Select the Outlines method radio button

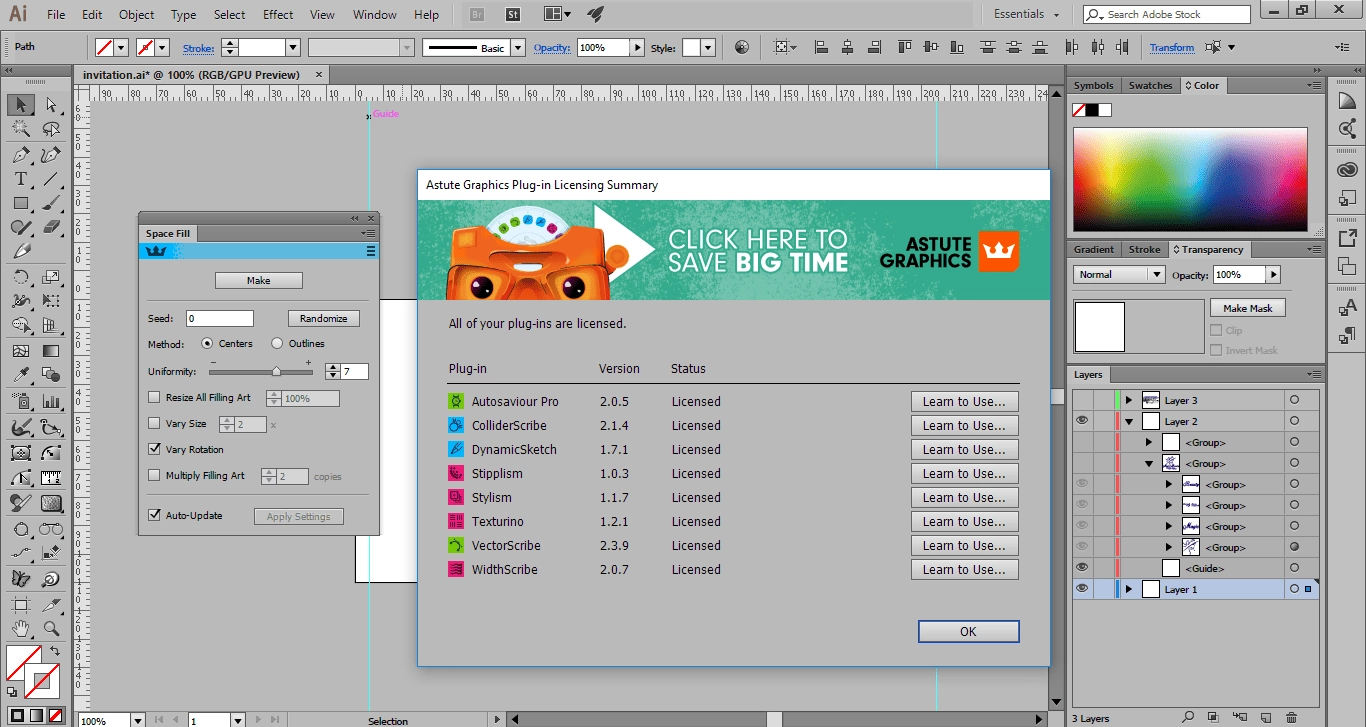[x=277, y=343]
